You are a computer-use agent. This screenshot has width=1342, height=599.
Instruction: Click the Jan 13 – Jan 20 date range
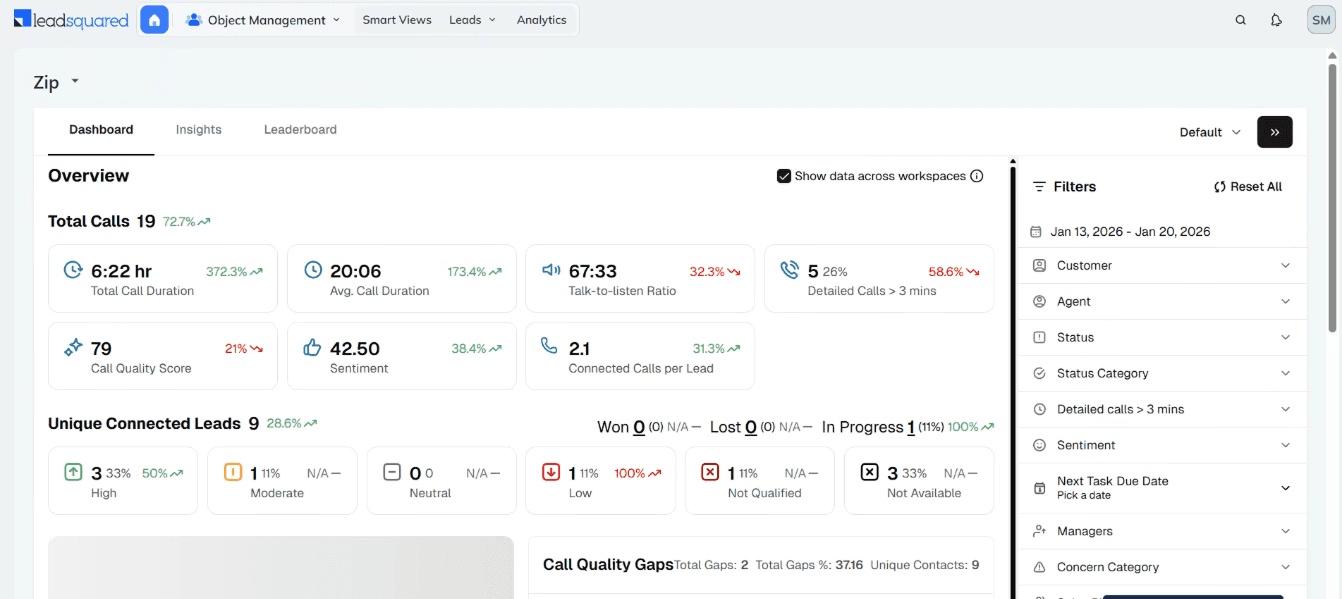click(1121, 232)
